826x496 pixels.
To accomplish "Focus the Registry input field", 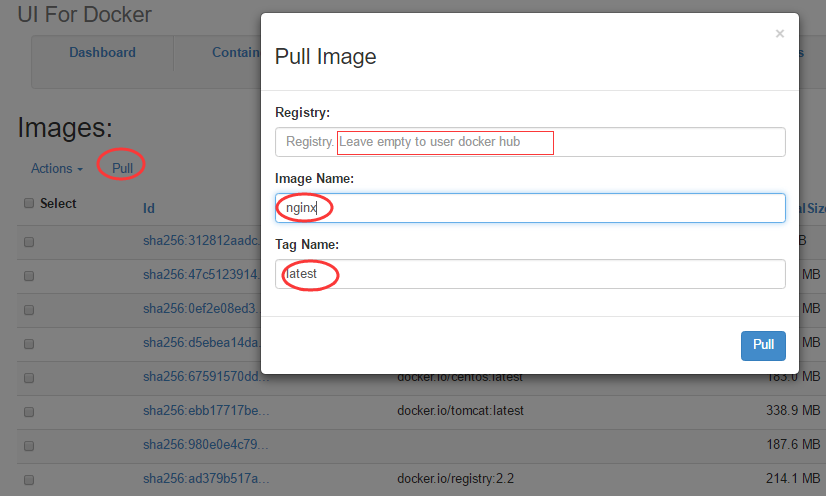I will pyautogui.click(x=530, y=142).
